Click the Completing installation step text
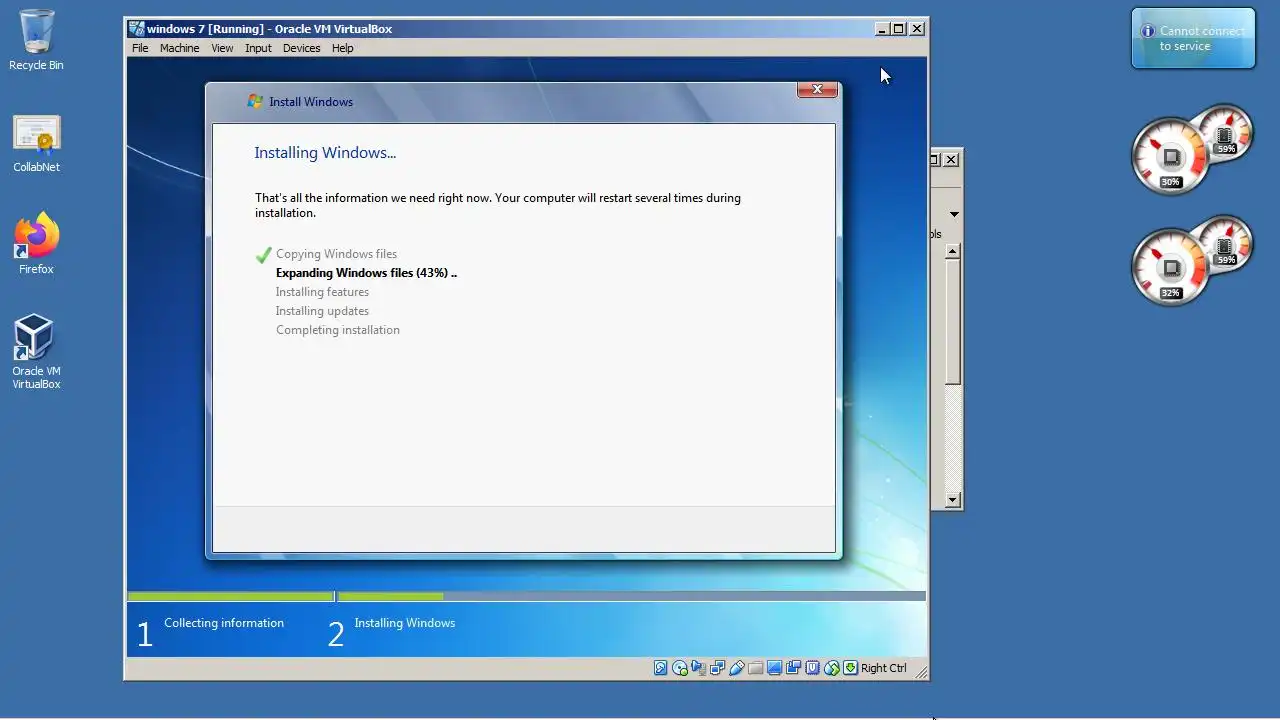This screenshot has height=720, width=1280. tap(338, 330)
